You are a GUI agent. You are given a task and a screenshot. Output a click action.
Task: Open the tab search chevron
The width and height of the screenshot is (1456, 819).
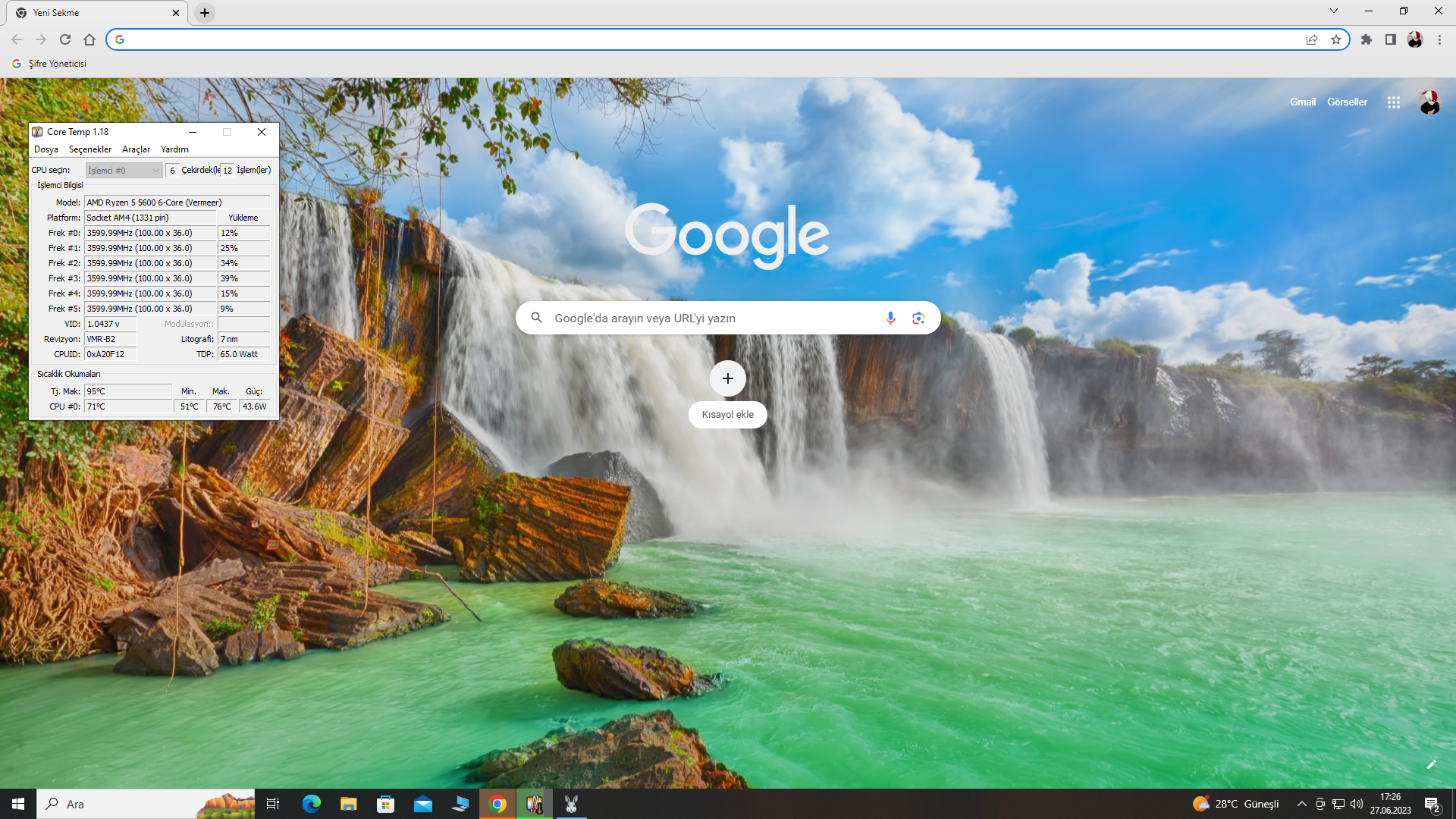[1333, 11]
